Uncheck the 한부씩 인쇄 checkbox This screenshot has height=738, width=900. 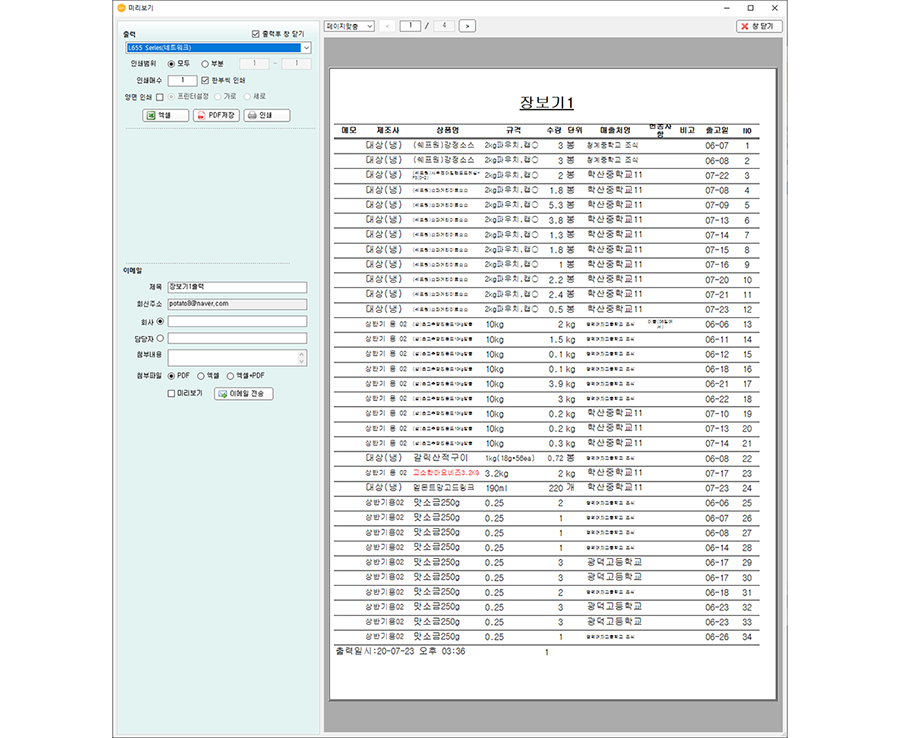click(x=206, y=80)
